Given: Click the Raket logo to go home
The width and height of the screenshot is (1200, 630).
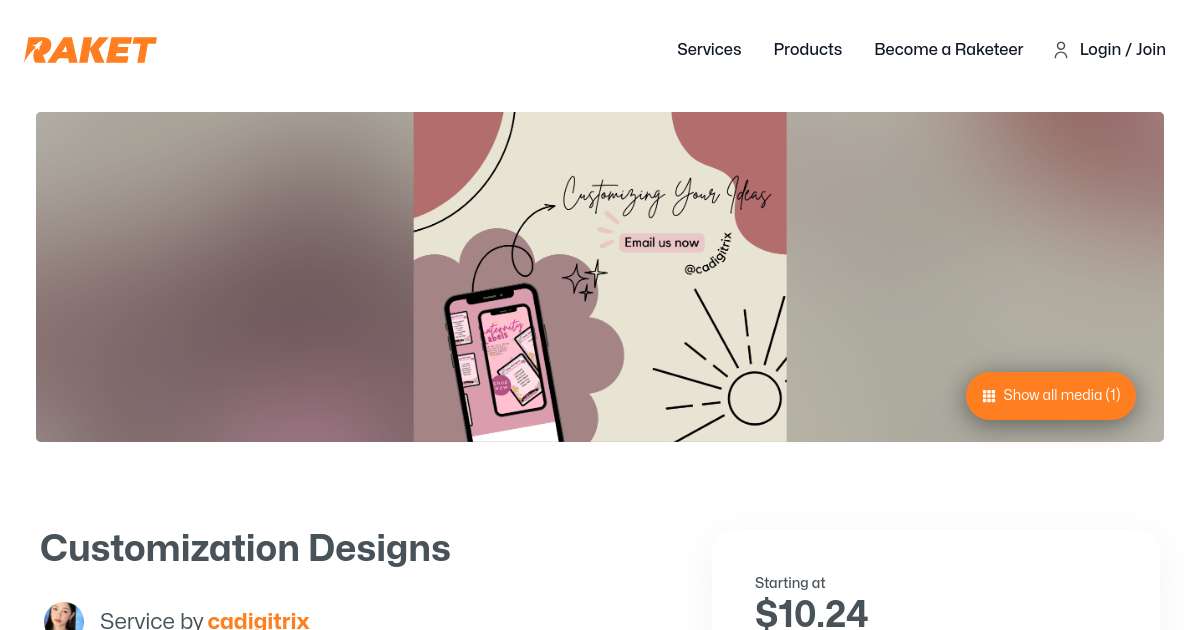Looking at the screenshot, I should pos(89,50).
